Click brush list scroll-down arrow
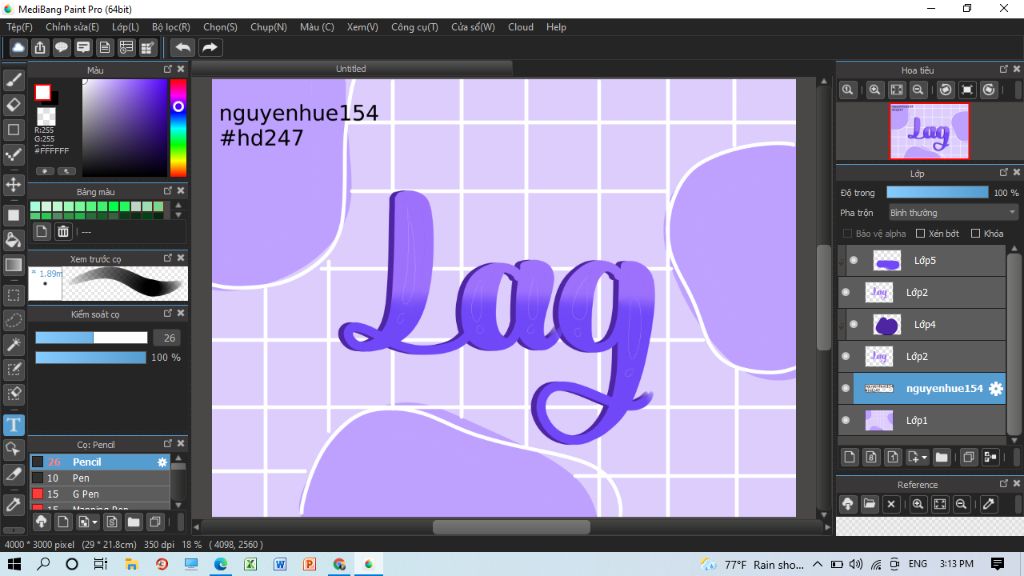This screenshot has height=576, width=1024. (178, 505)
